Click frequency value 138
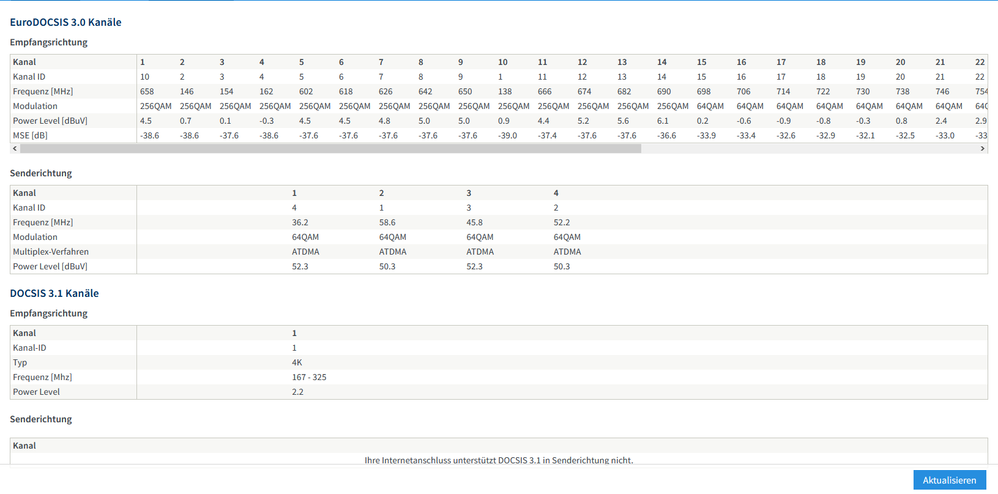Image resolution: width=998 pixels, height=494 pixels. (505, 92)
